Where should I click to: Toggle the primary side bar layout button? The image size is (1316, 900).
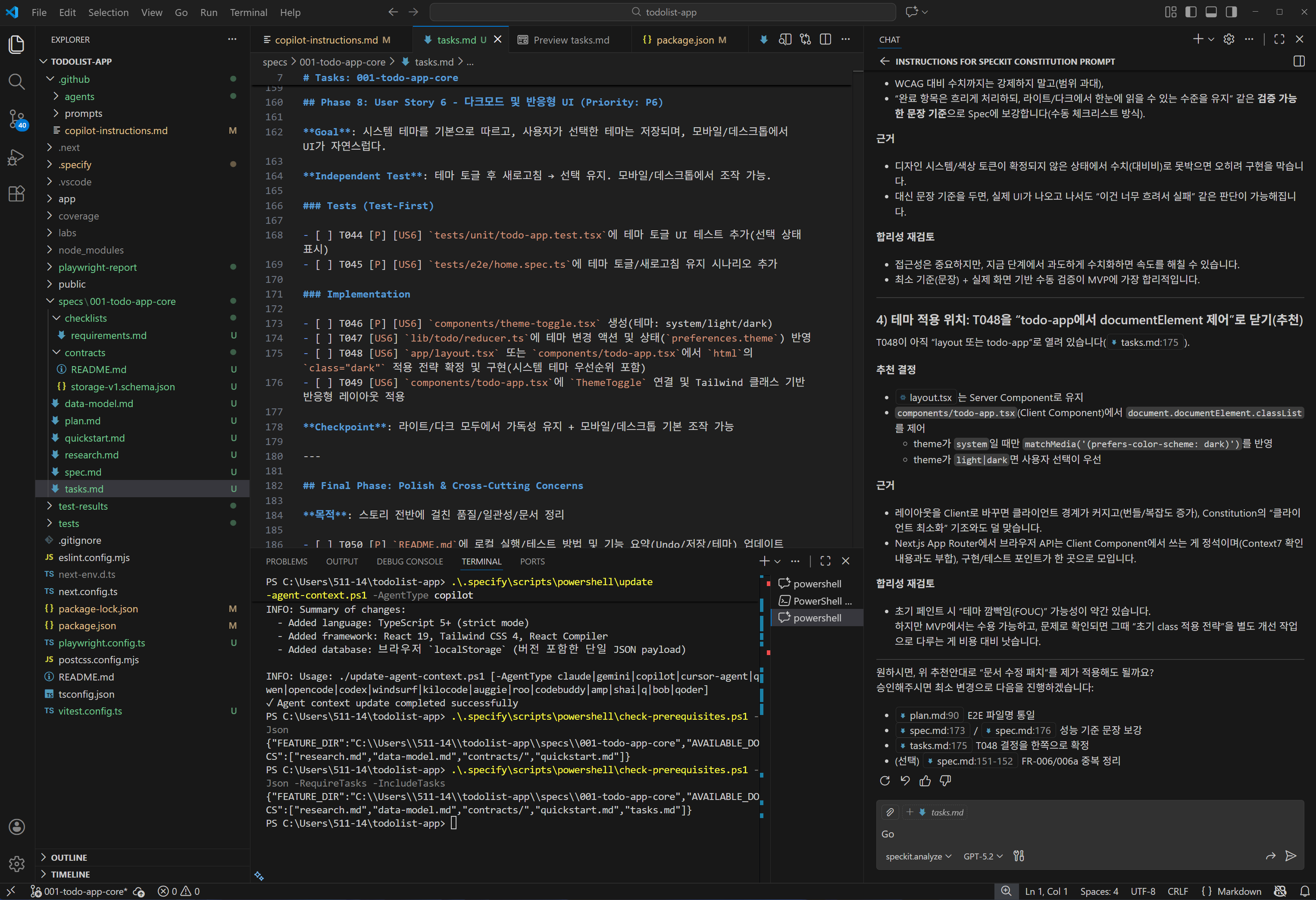pos(1191,12)
